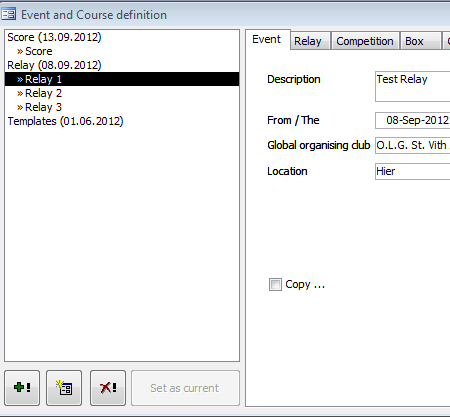Select Relay (08.09.2012) event row
This screenshot has height=417, width=450.
coord(122,65)
